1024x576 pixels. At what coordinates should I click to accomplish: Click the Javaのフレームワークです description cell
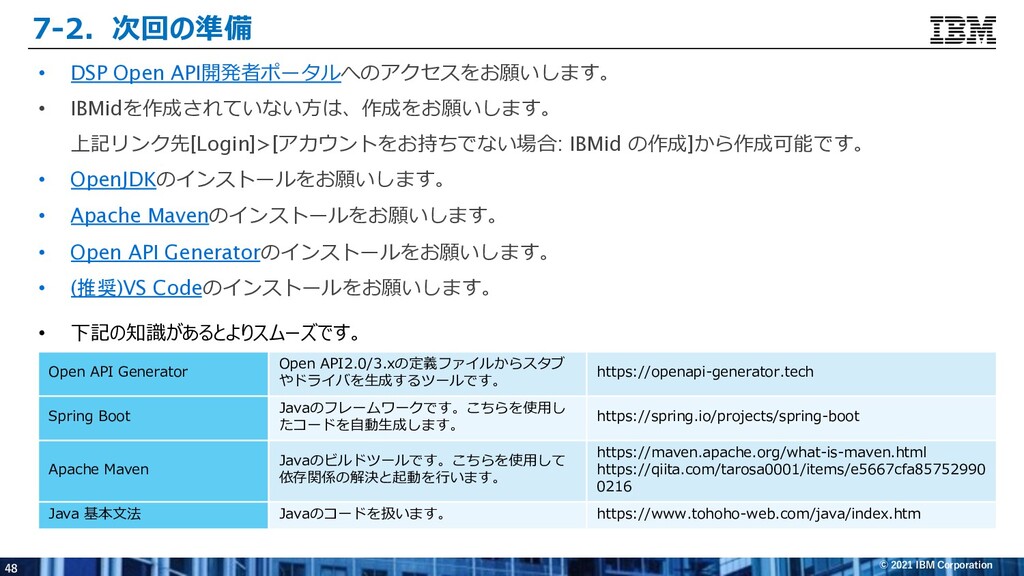click(x=427, y=417)
